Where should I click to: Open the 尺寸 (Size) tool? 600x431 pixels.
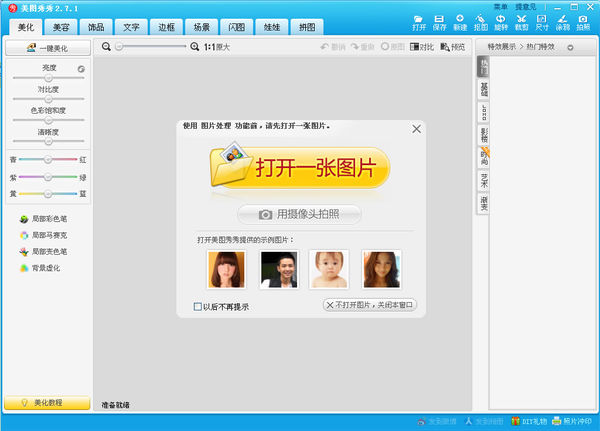(542, 22)
